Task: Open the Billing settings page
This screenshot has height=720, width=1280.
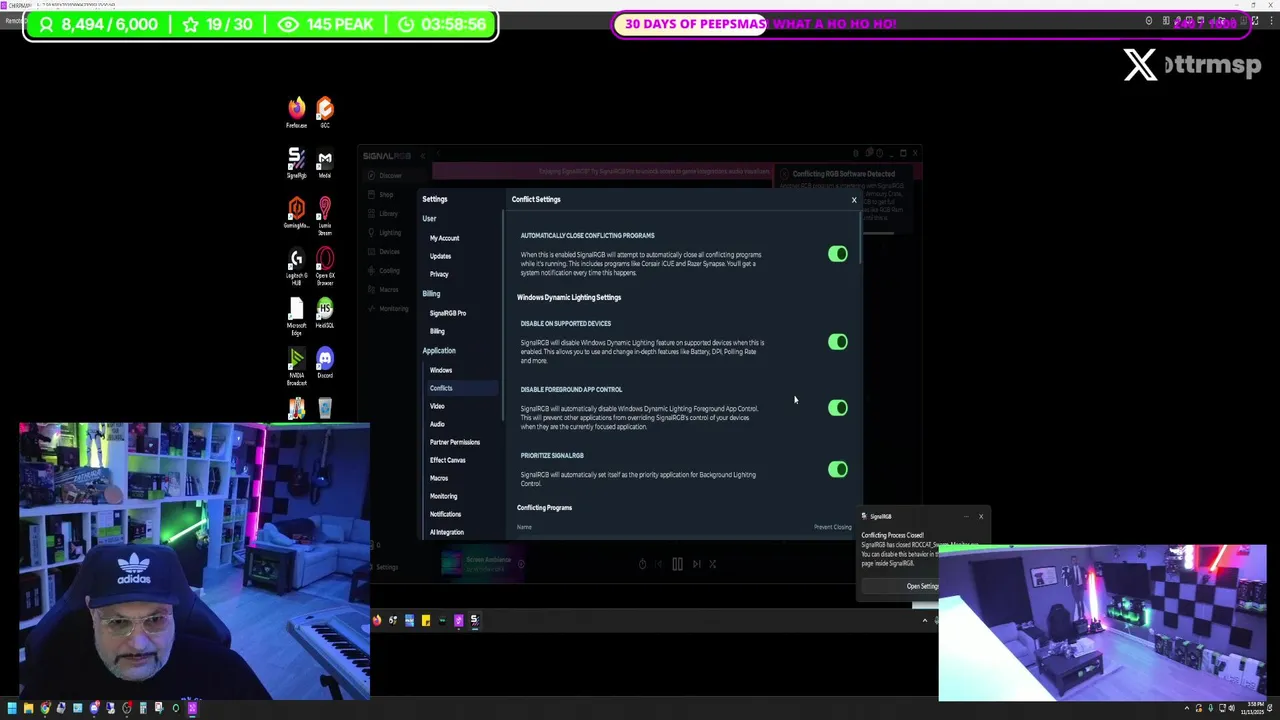Action: (437, 331)
